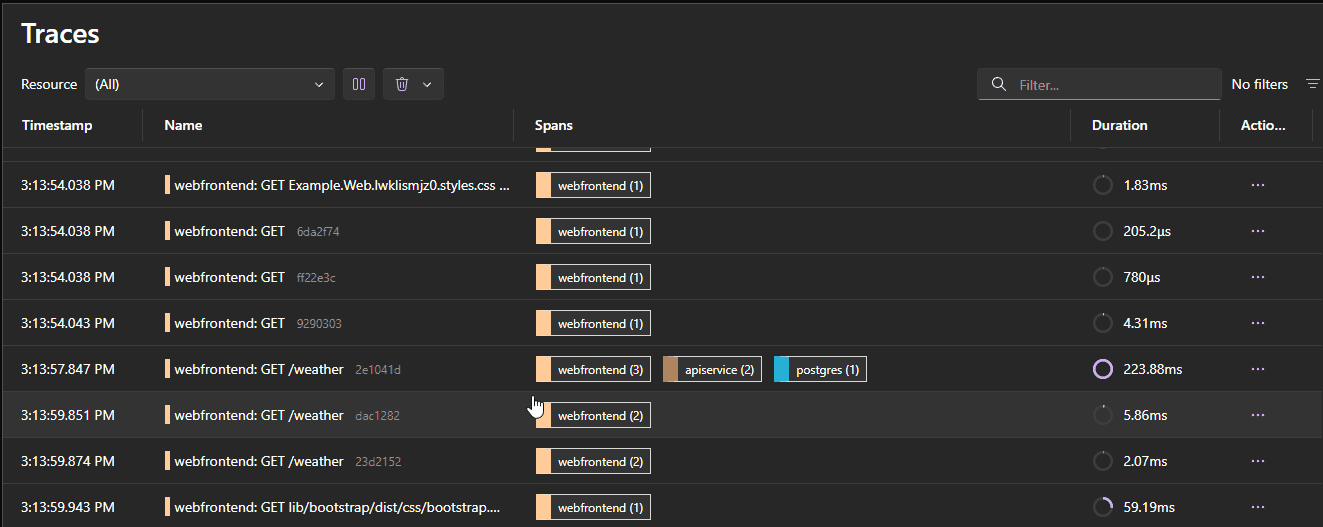Expand the arrow next to trash icon

pyautogui.click(x=427, y=84)
